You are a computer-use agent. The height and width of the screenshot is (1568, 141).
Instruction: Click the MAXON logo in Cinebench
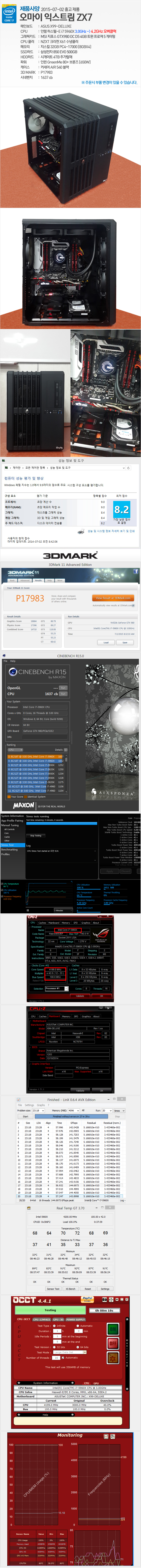(23, 805)
